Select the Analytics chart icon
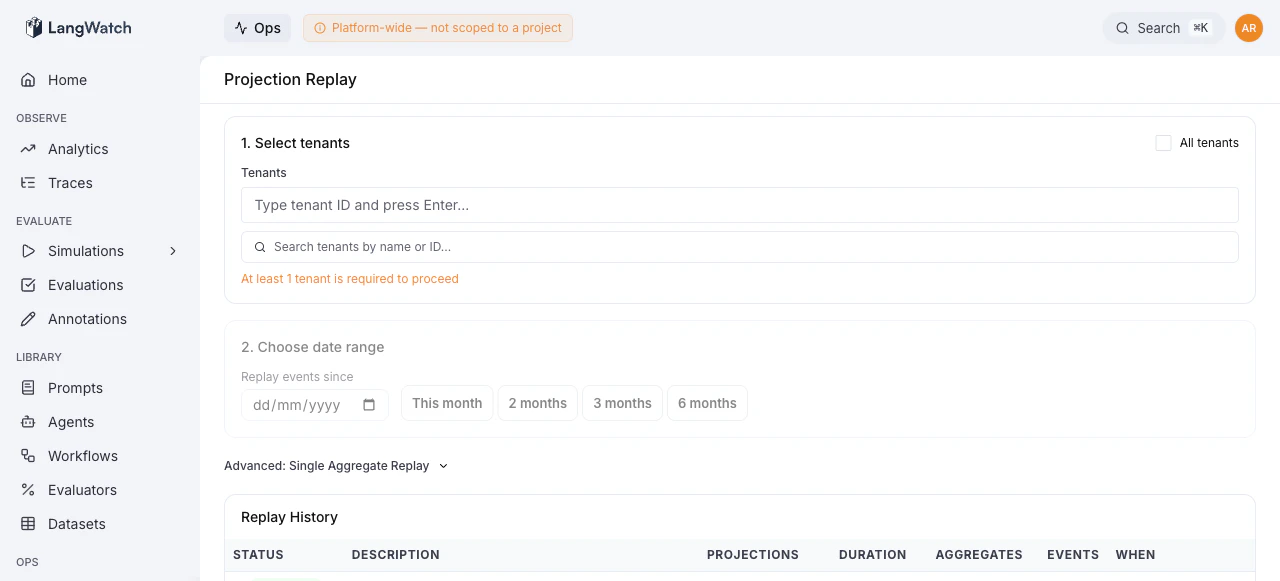The height and width of the screenshot is (581, 1280). tap(28, 149)
